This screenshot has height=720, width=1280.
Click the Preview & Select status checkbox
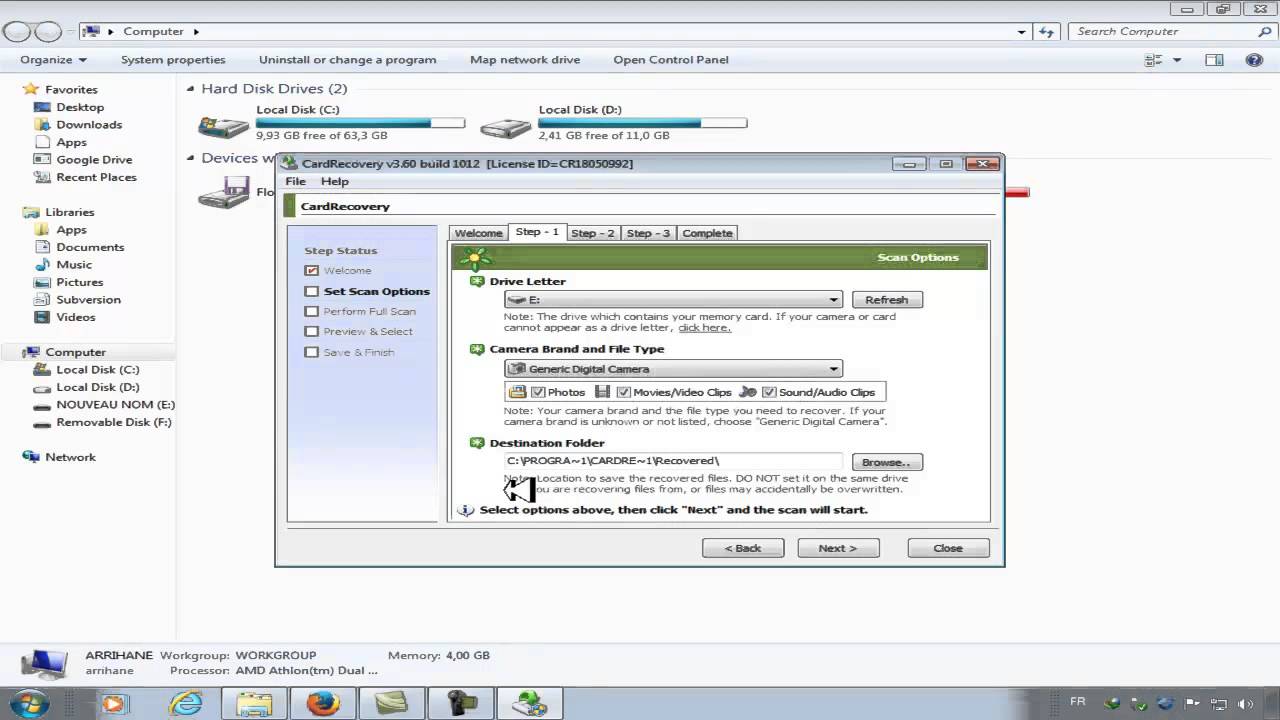coord(312,332)
